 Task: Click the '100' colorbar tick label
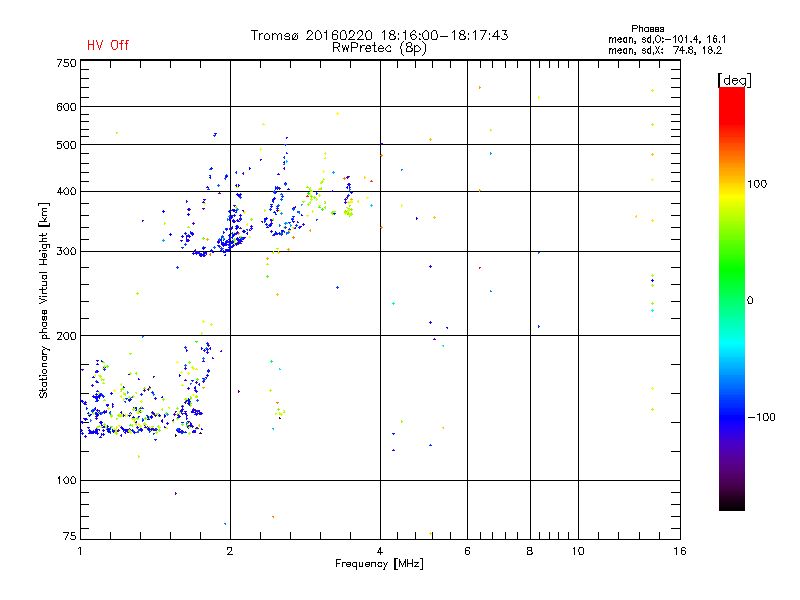[x=757, y=184]
